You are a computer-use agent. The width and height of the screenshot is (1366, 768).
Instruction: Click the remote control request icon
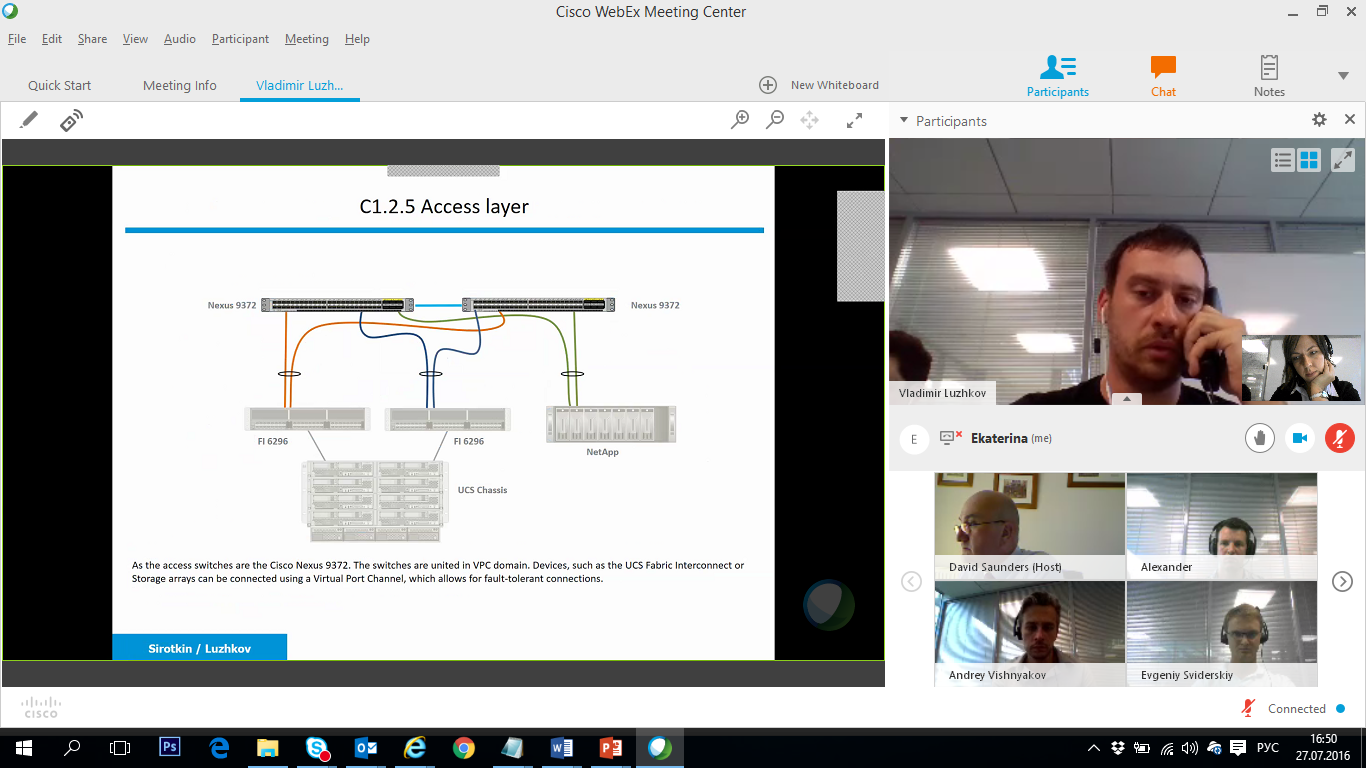71,120
